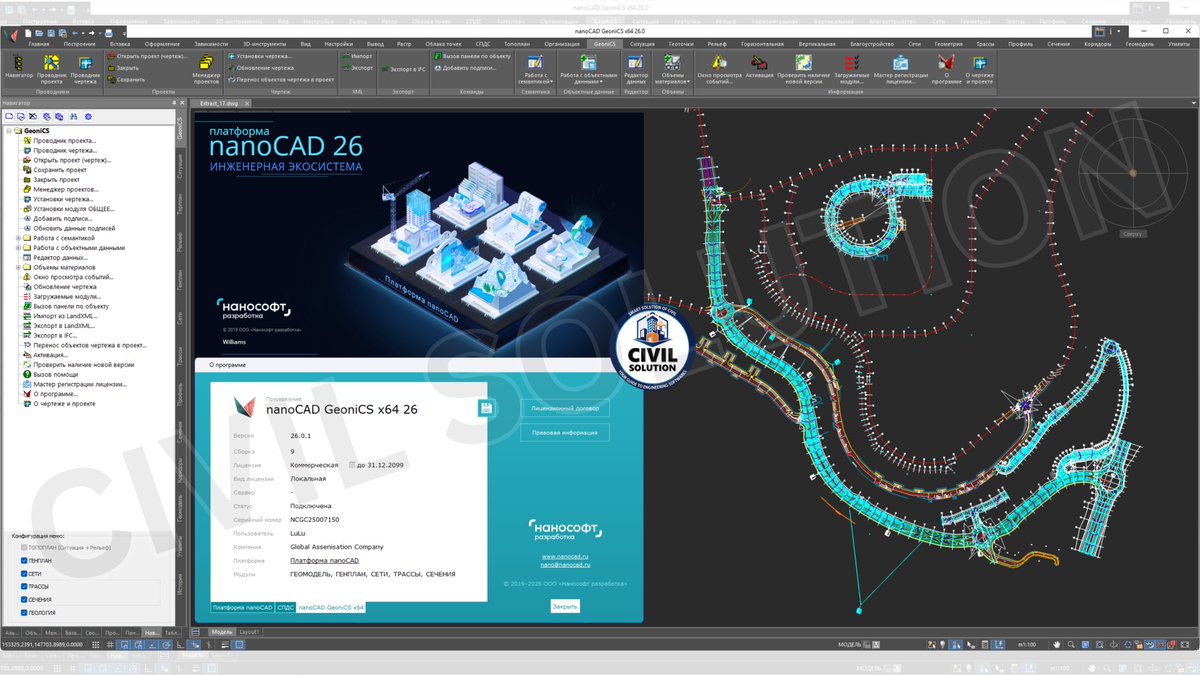Switch to the Рельеф ribbon tab
The height and width of the screenshot is (675, 1200).
click(717, 44)
